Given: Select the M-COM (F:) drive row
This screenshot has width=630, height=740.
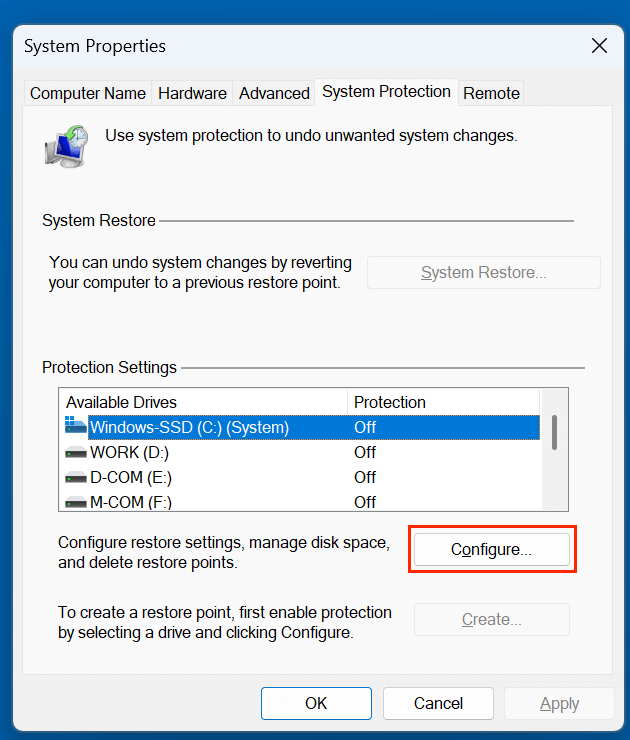Looking at the screenshot, I should pos(302,502).
